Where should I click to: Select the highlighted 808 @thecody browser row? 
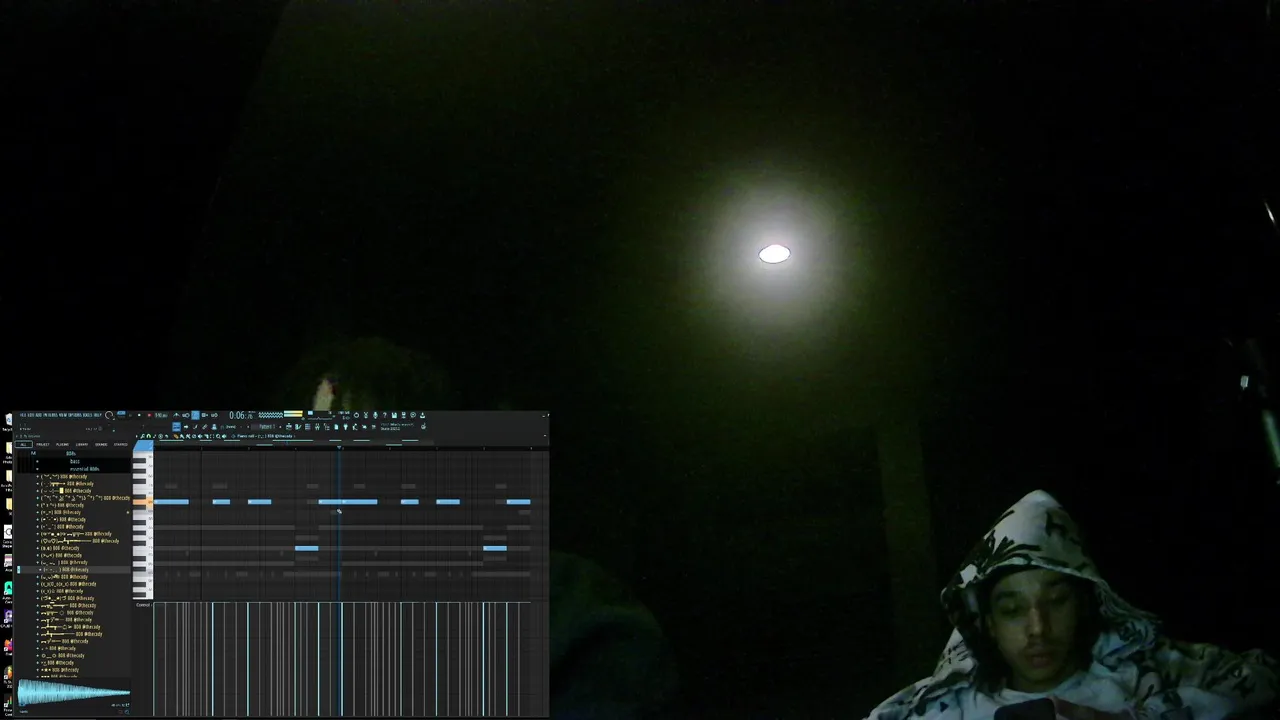coord(75,570)
